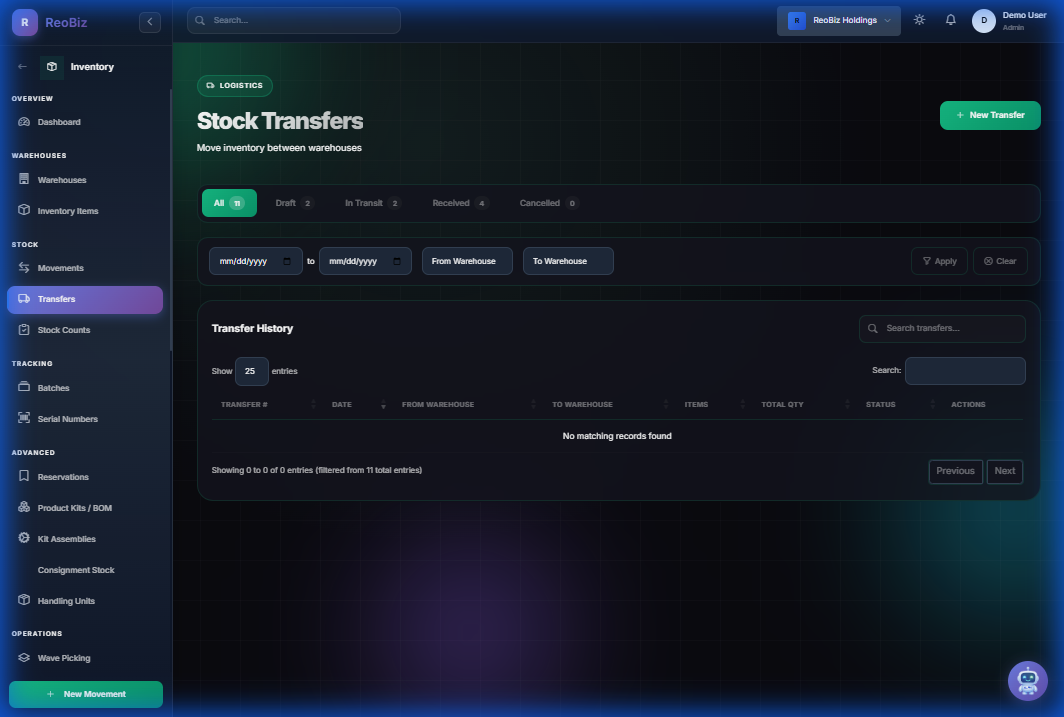Open the To Warehouse filter dropdown
Image resolution: width=1064 pixels, height=717 pixels.
click(x=567, y=261)
